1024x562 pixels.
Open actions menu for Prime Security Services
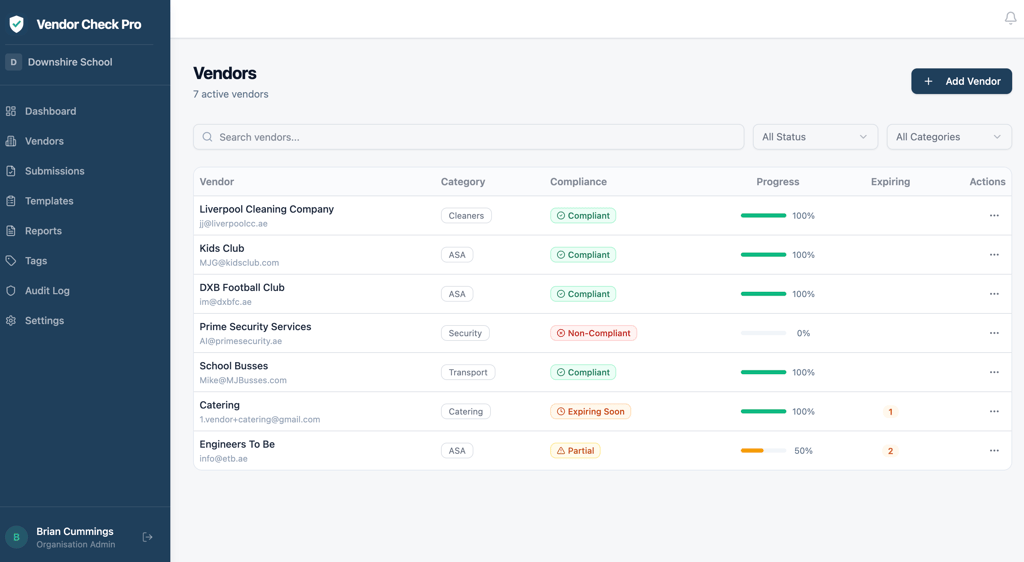(993, 333)
